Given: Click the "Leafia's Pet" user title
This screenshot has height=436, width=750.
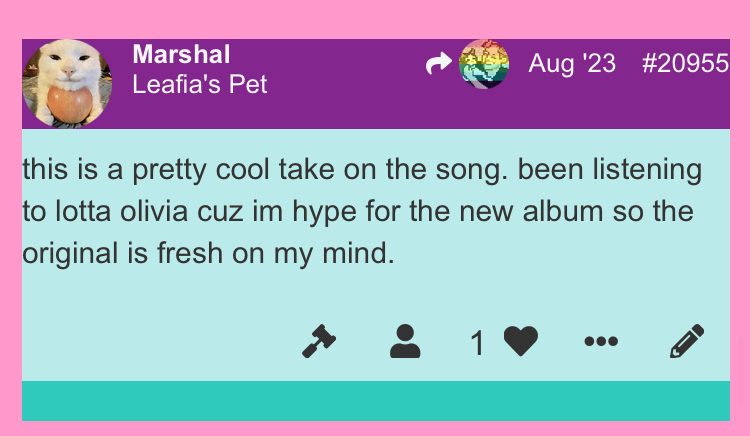Looking at the screenshot, I should [x=200, y=84].
